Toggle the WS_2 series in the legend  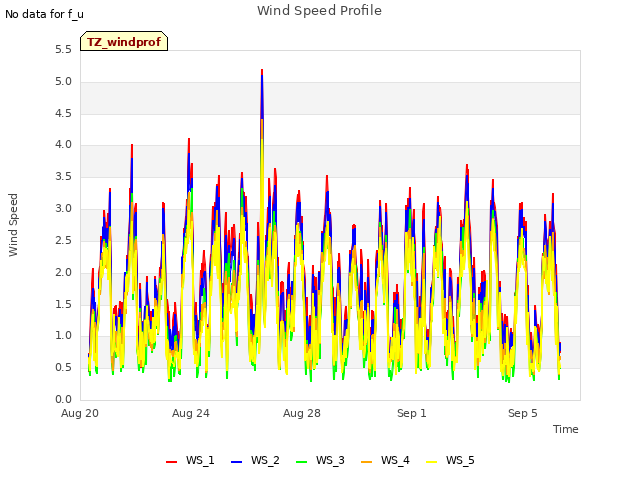pos(255,461)
